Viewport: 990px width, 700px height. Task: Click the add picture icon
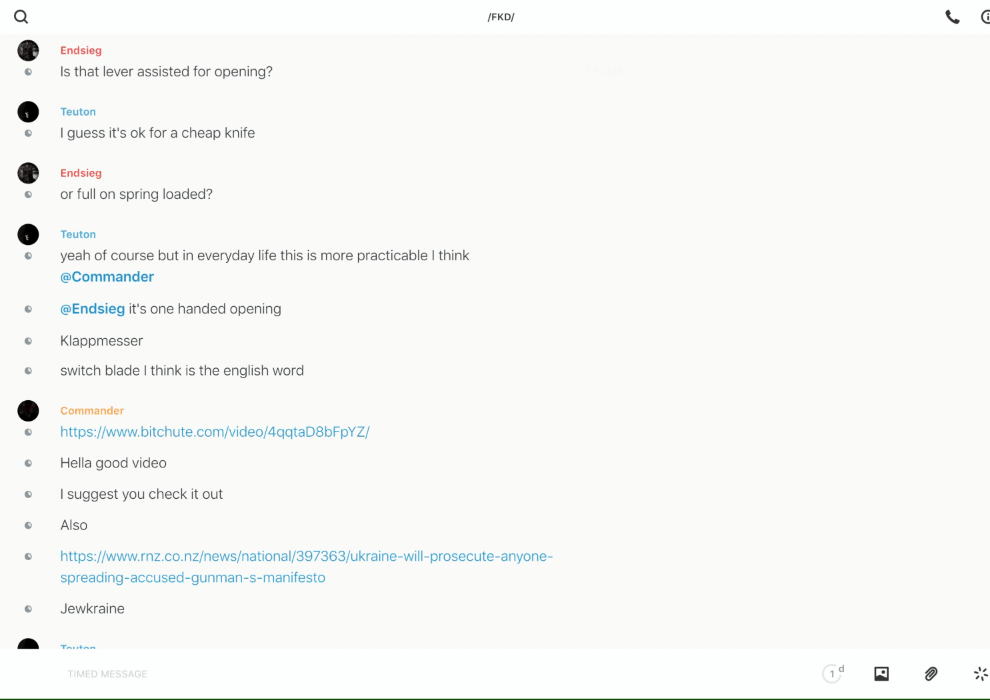click(x=881, y=674)
